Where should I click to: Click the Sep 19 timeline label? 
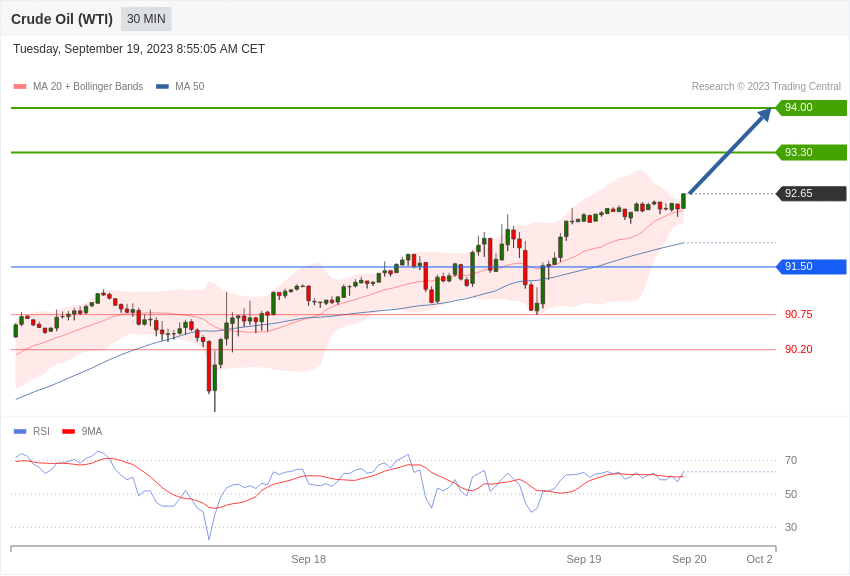pyautogui.click(x=584, y=559)
